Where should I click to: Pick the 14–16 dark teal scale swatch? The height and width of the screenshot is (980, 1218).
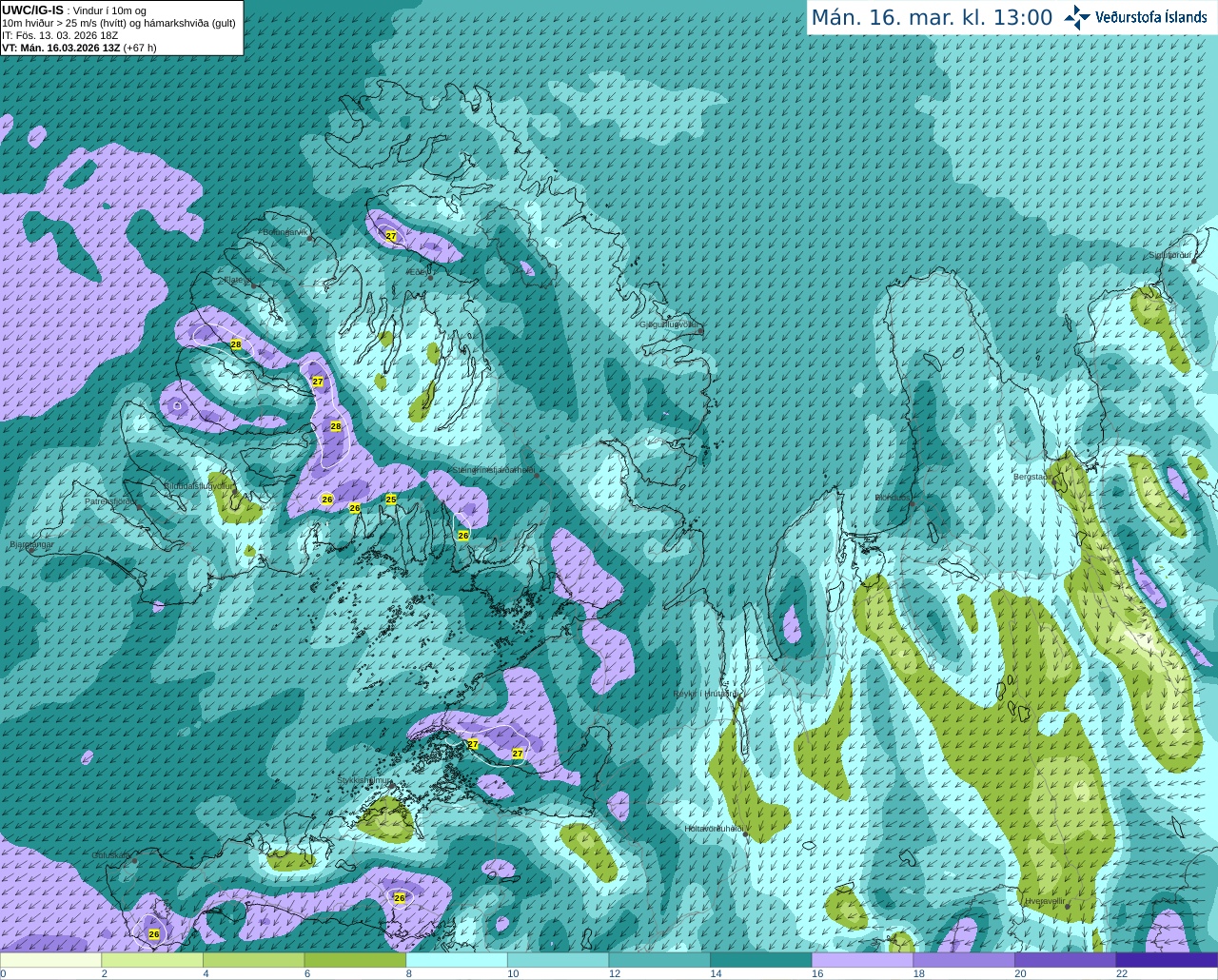(761, 960)
